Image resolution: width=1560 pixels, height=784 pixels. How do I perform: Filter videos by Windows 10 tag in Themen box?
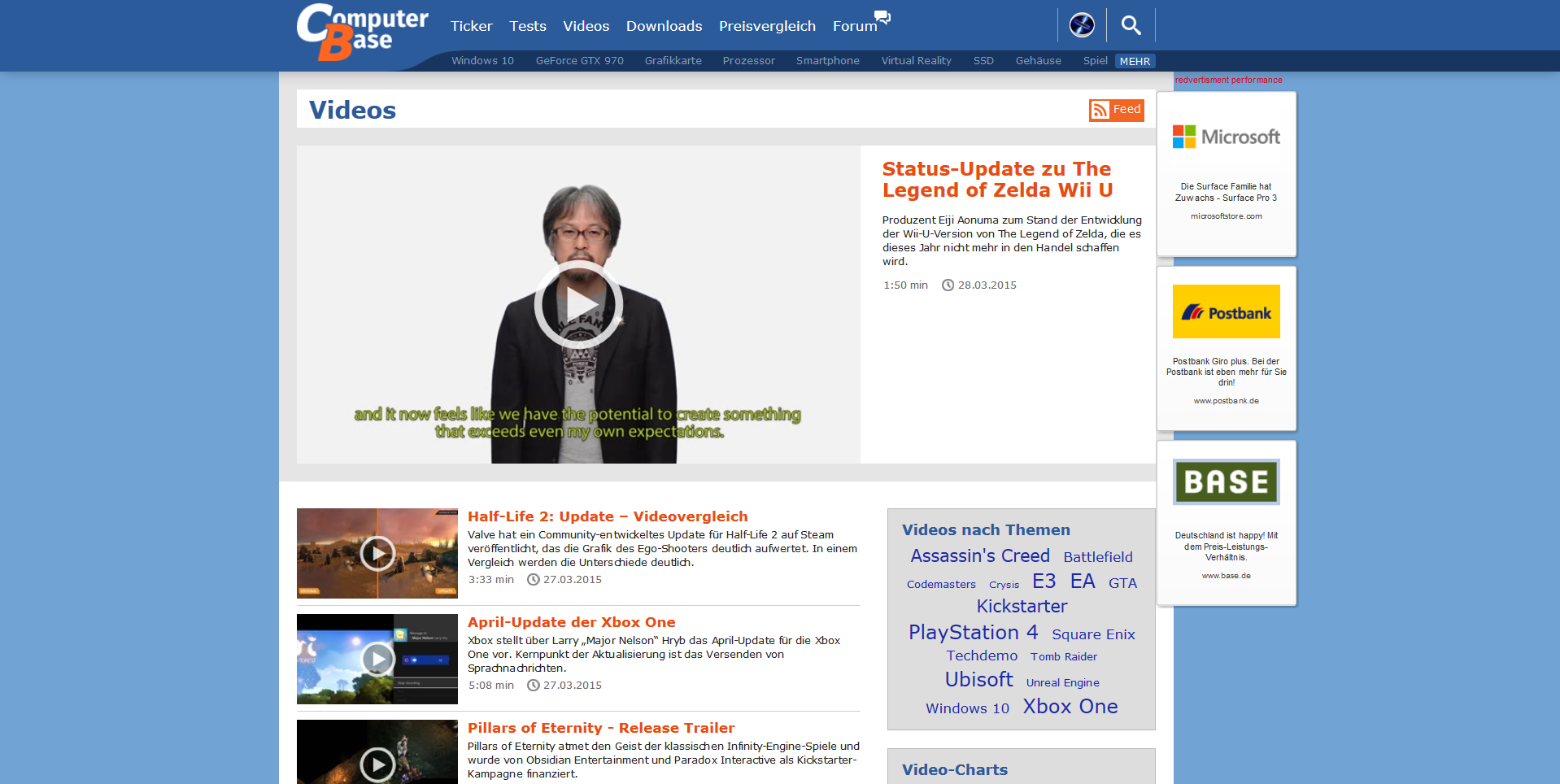point(967,708)
